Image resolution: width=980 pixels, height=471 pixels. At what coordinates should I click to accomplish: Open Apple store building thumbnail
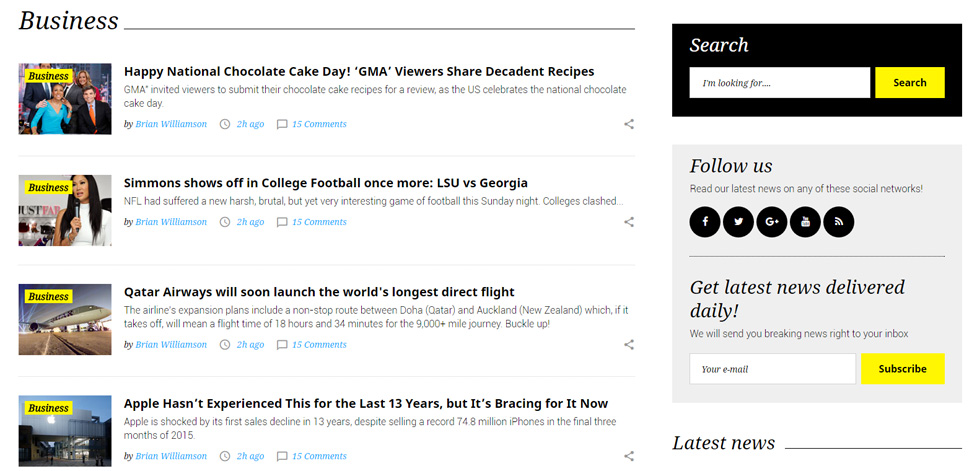click(x=65, y=431)
